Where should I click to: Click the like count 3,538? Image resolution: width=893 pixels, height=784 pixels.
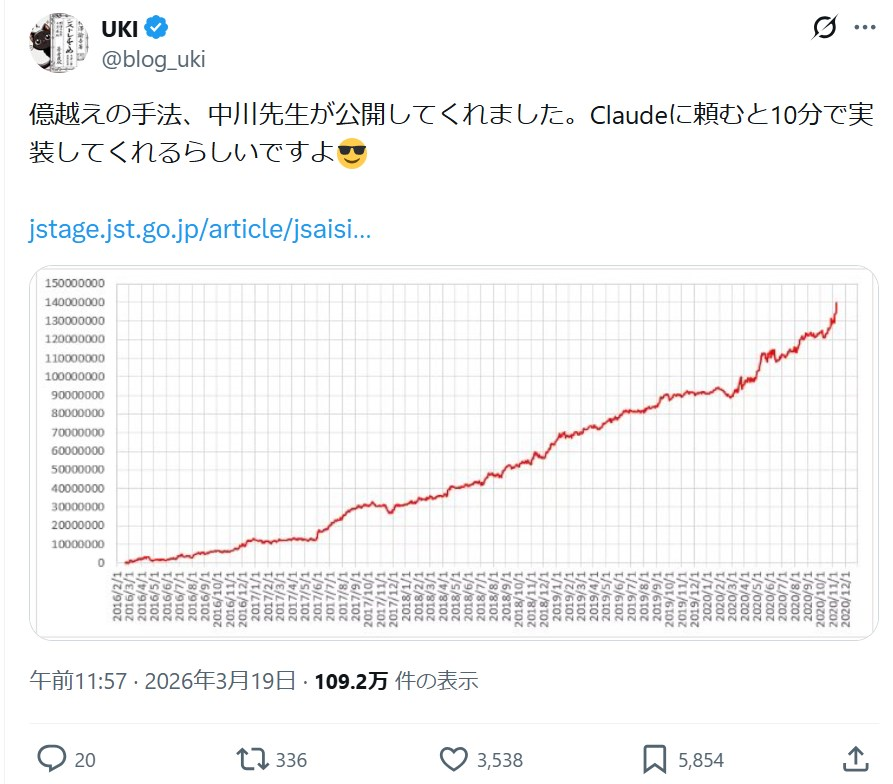click(x=502, y=759)
